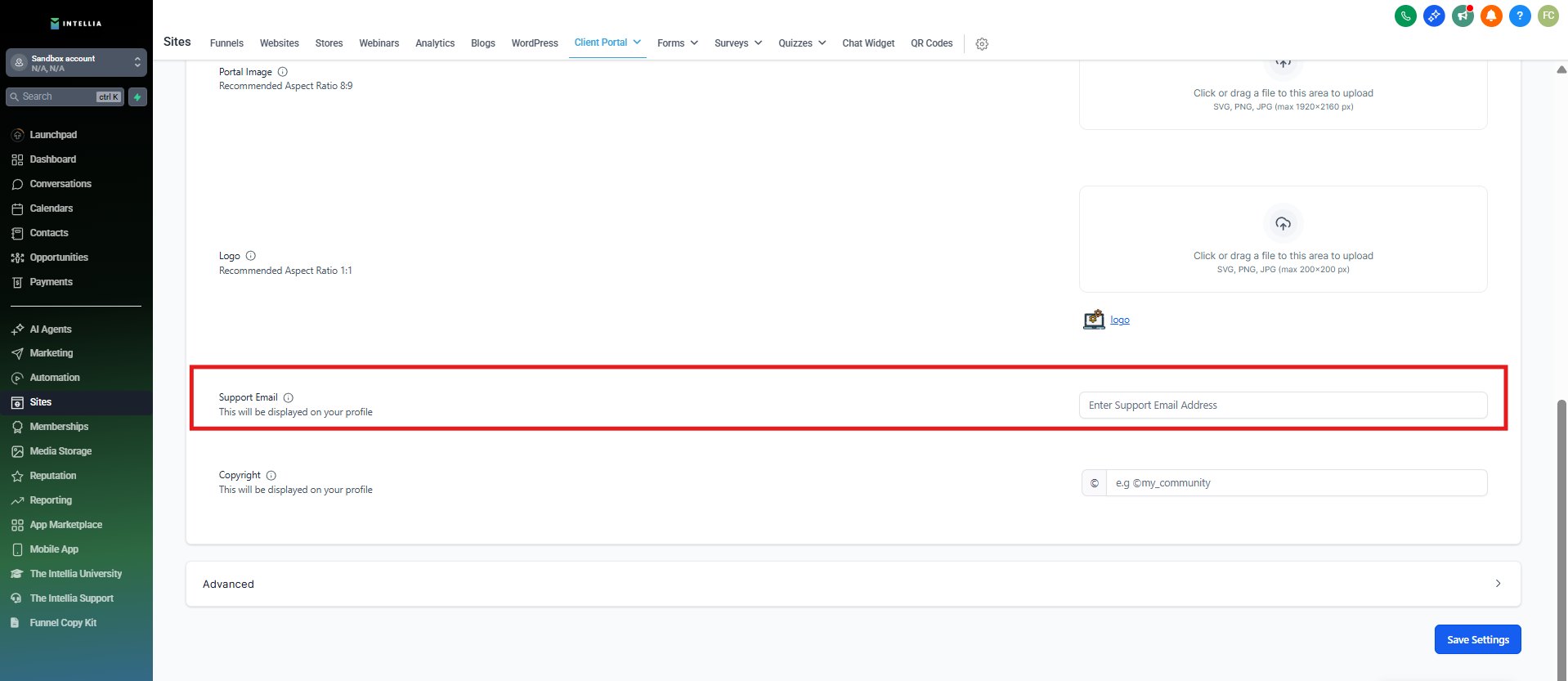Open The Intellia University in the sidebar
The width and height of the screenshot is (1568, 681).
[76, 574]
